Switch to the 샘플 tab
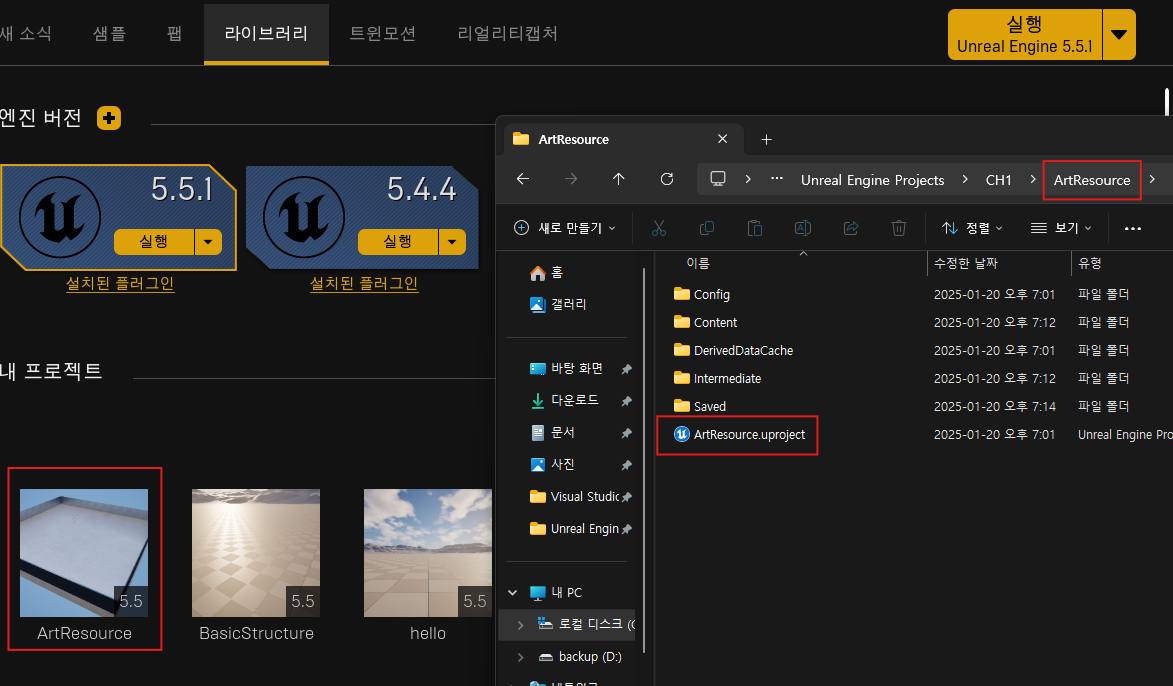 point(109,34)
